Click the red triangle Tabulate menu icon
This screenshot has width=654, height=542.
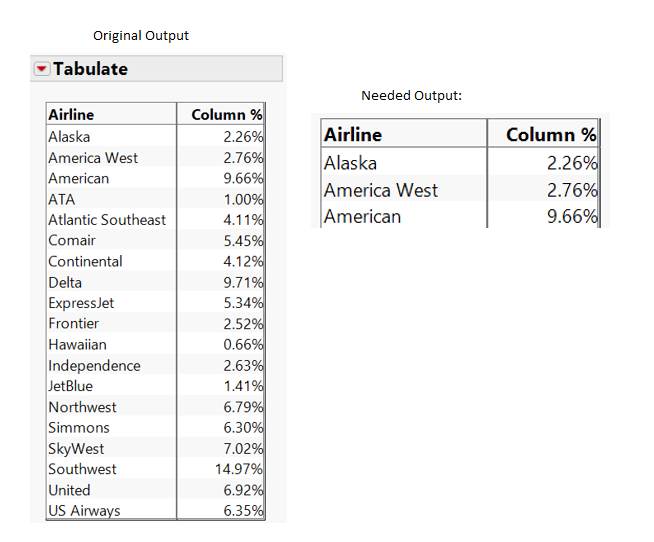coord(42,69)
